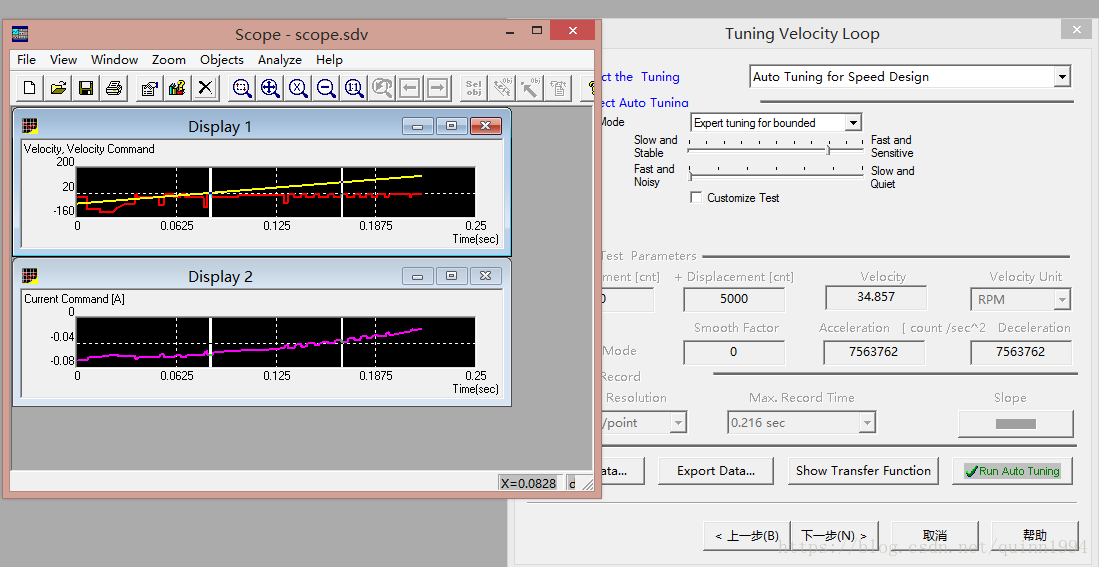Enable the Customize Test checkbox
1099x567 pixels.
tap(696, 198)
